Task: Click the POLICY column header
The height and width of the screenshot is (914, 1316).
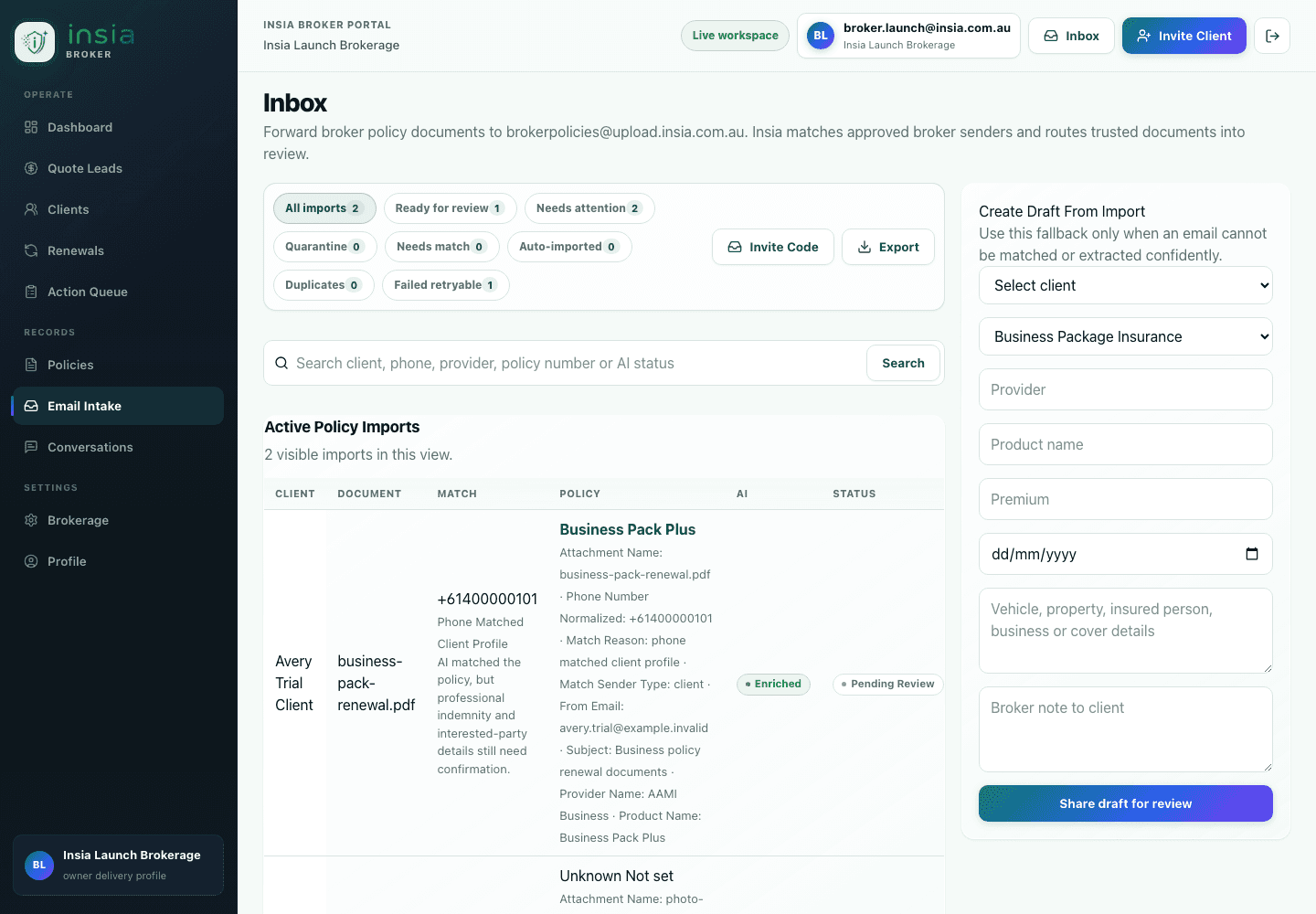Action: coord(580,494)
